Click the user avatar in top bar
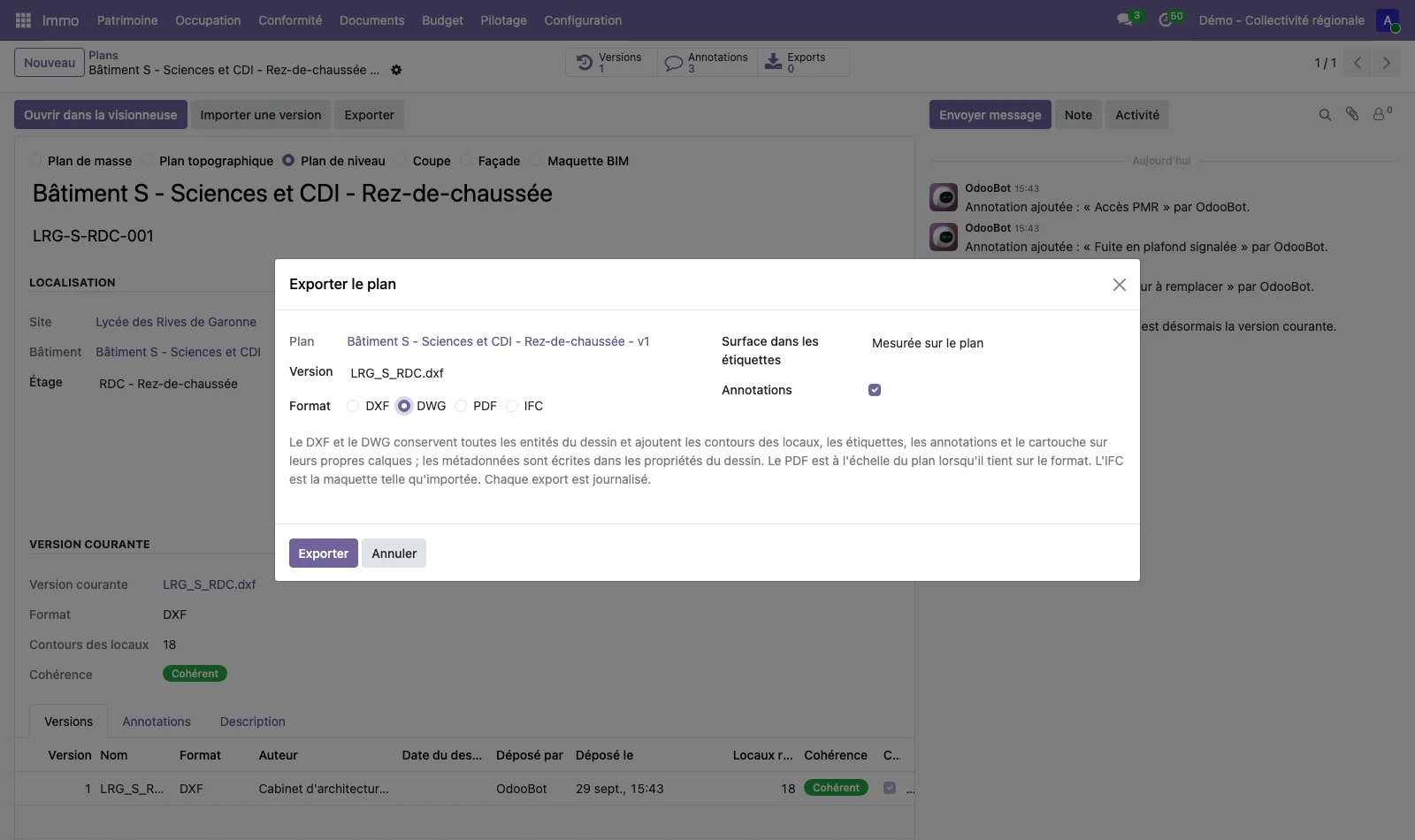Viewport: 1415px width, 840px height. pos(1387,20)
